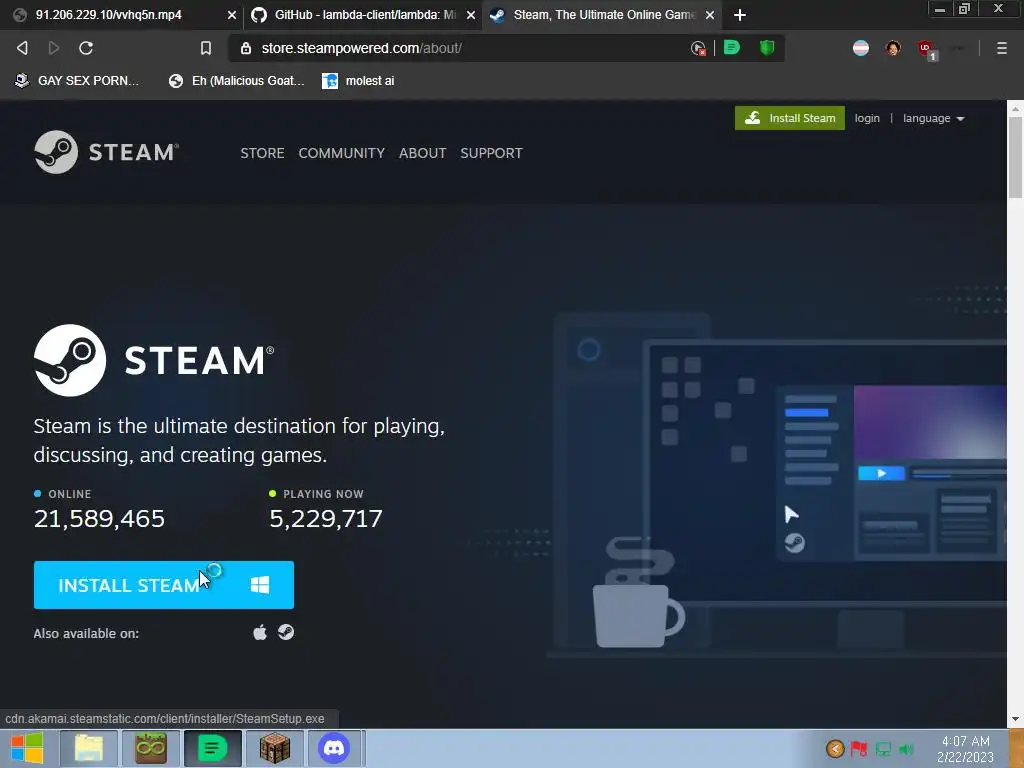Choose the Apple macOS download icon
The image size is (1024, 768).
coord(260,632)
